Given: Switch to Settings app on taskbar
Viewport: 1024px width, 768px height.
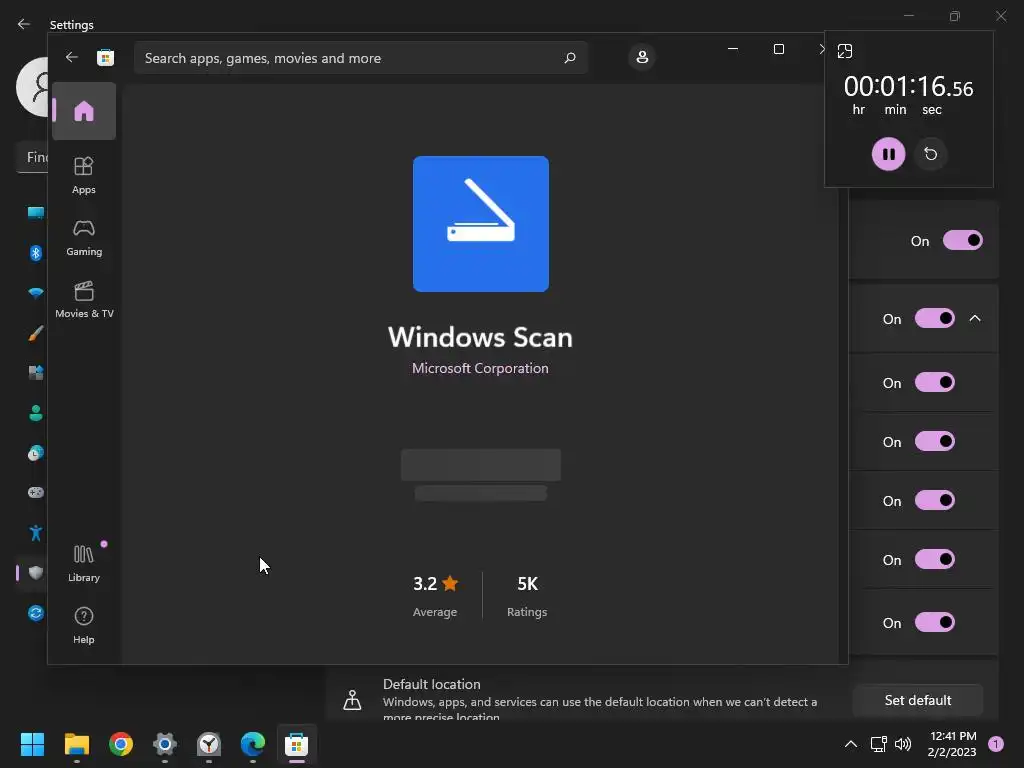Looking at the screenshot, I should coord(165,744).
